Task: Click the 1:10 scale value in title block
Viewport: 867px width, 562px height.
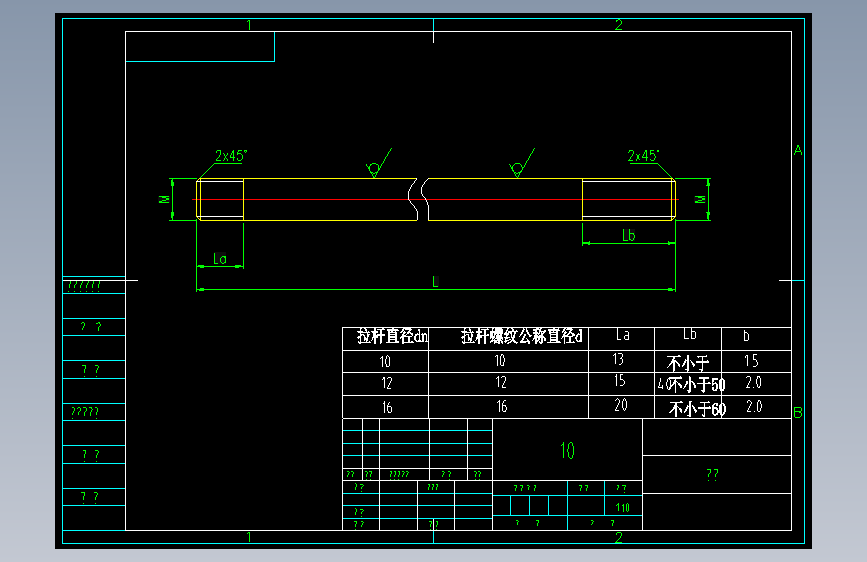Action: click(623, 508)
